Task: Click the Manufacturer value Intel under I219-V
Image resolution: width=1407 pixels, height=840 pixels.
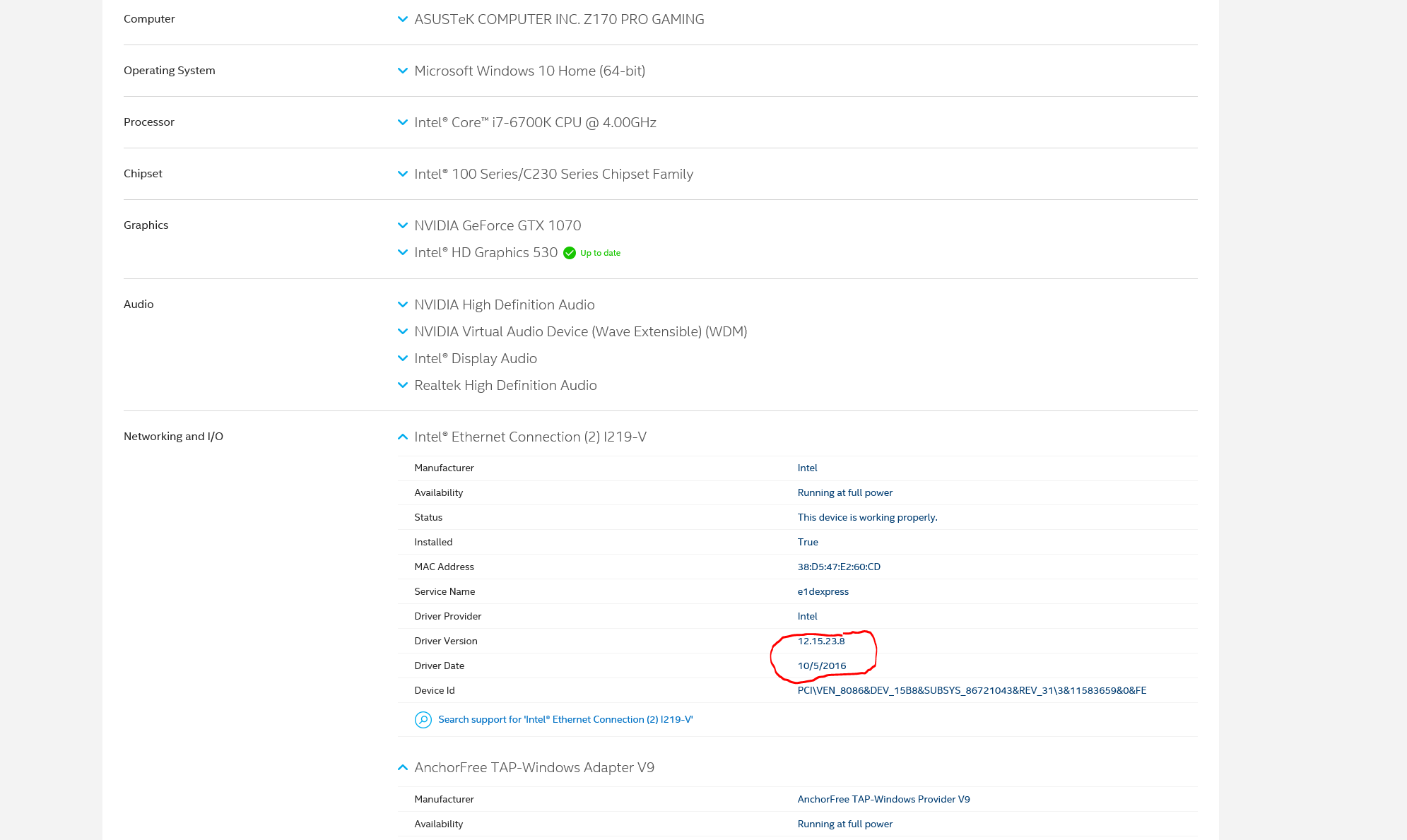Action: pos(807,468)
